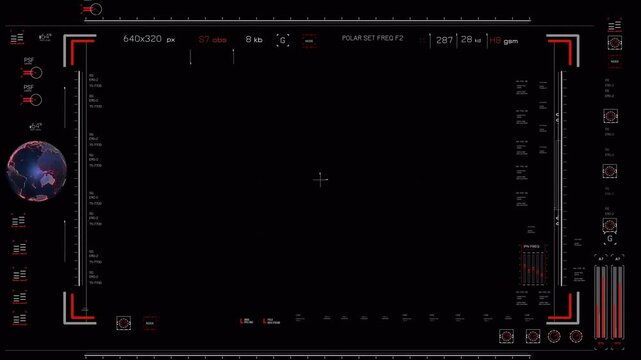
Task: Click the red dashed button in the bottom bar
Action: [150, 323]
